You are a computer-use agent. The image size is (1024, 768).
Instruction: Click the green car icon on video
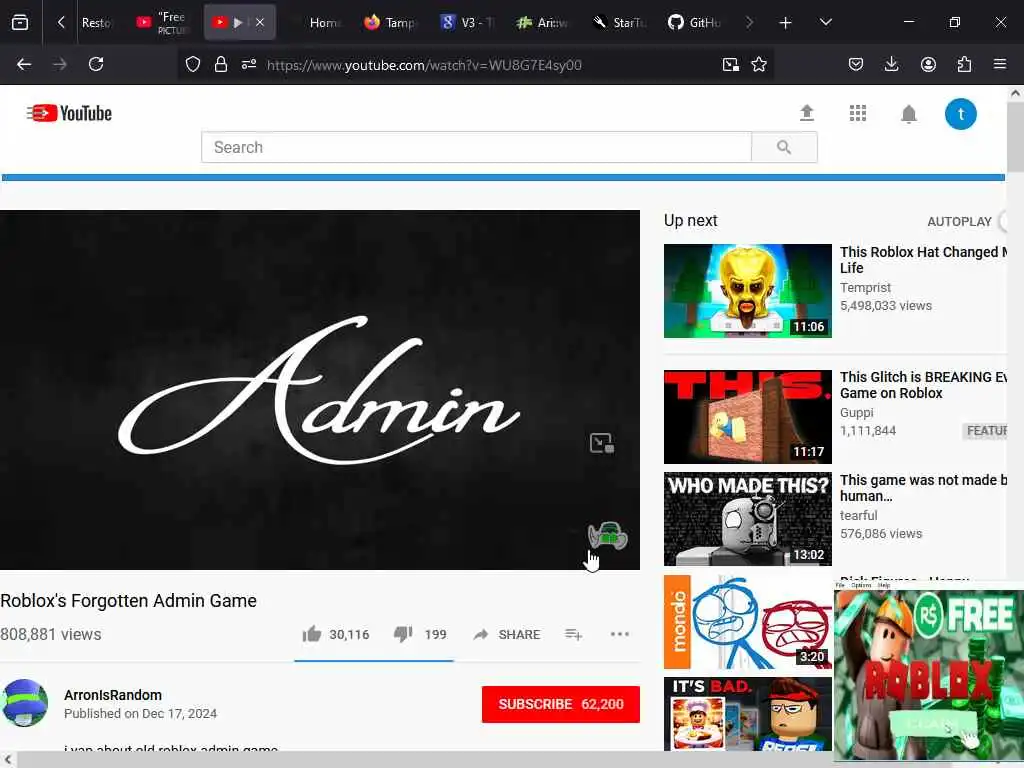607,535
